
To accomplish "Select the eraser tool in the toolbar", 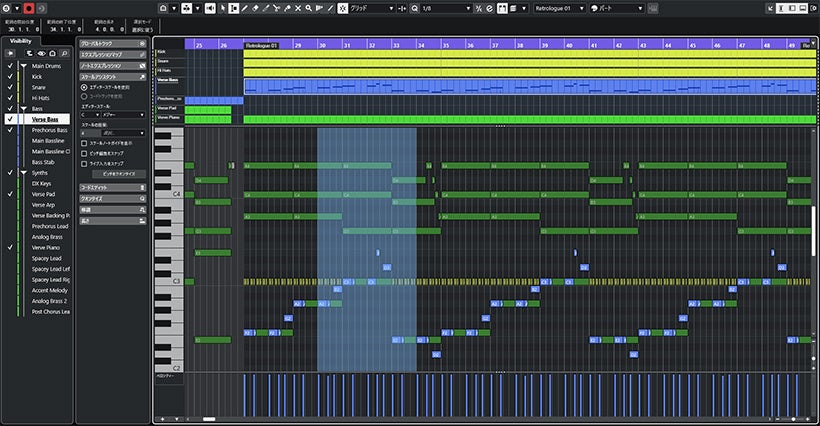I will pos(254,9).
